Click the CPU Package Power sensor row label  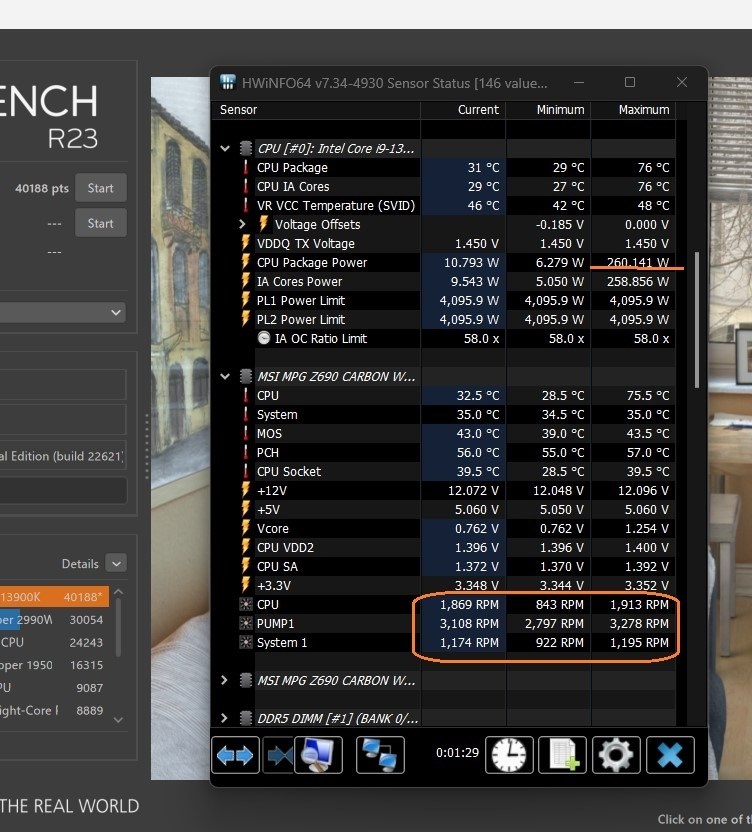(312, 263)
